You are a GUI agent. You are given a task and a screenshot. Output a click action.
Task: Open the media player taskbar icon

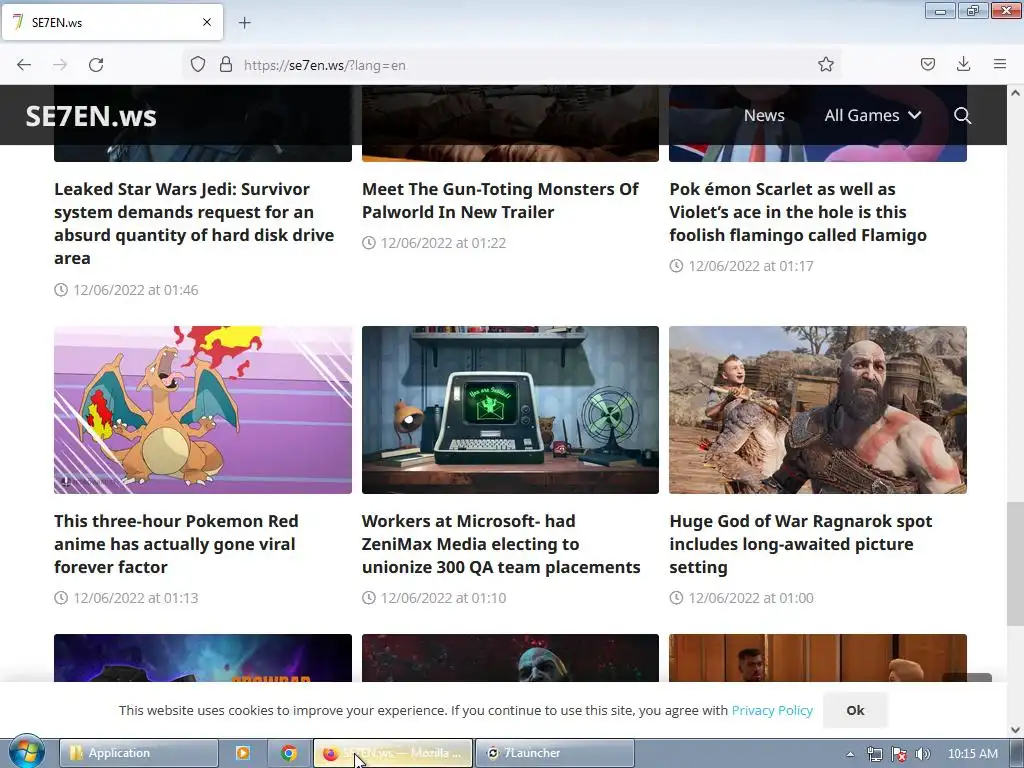click(243, 753)
